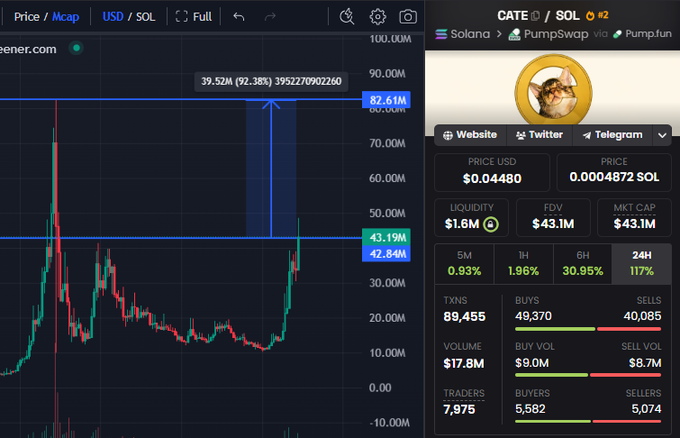Click the PRICE USD $0.04480 box
This screenshot has height=438, width=680.
tap(492, 172)
